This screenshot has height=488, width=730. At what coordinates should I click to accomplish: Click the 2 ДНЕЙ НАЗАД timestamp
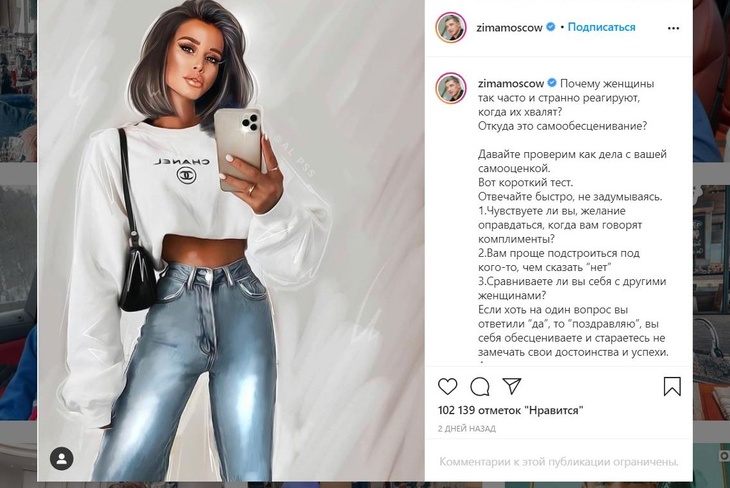click(x=466, y=428)
